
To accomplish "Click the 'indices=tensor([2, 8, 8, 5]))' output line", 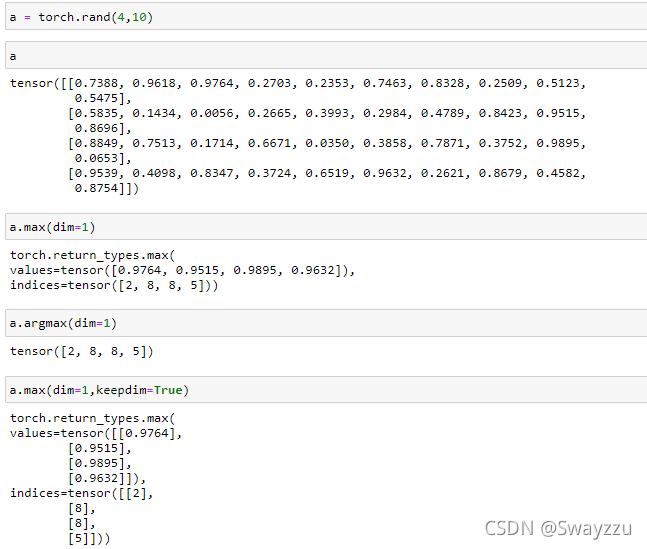I will coord(114,285).
